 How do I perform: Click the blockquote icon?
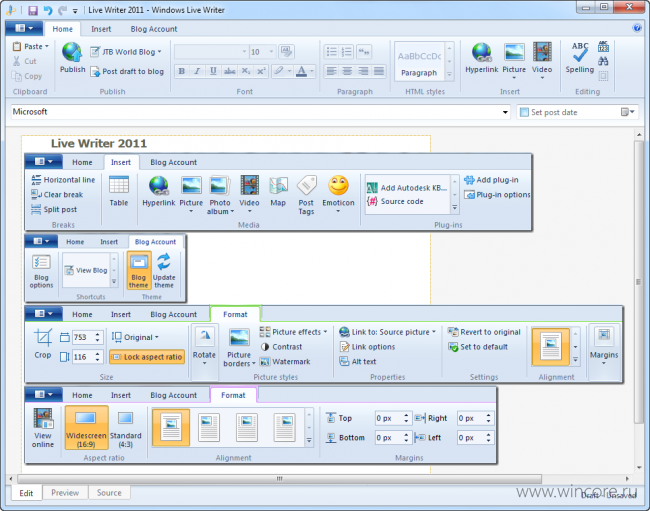[x=364, y=52]
